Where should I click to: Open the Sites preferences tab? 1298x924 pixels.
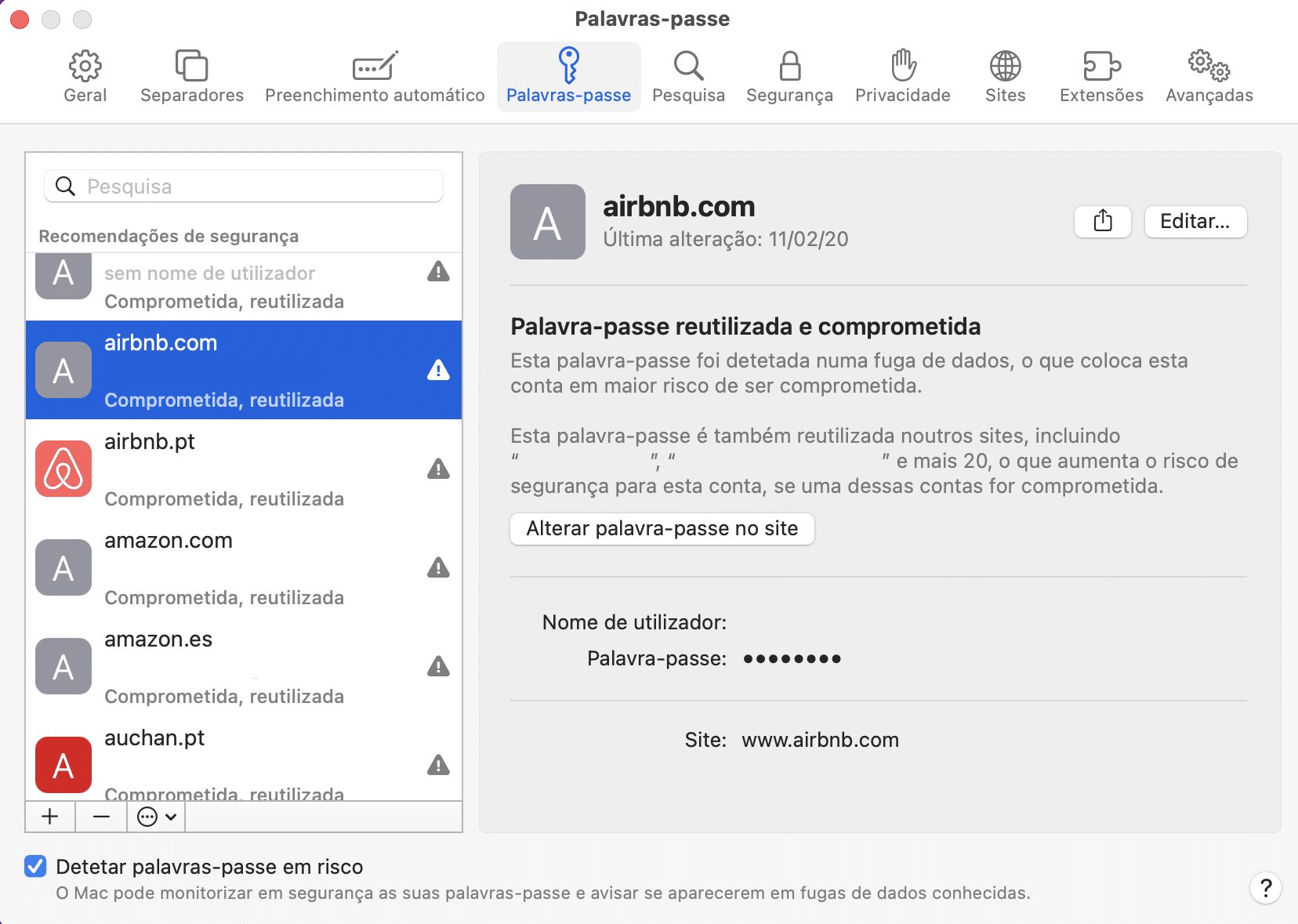pyautogui.click(x=1005, y=77)
